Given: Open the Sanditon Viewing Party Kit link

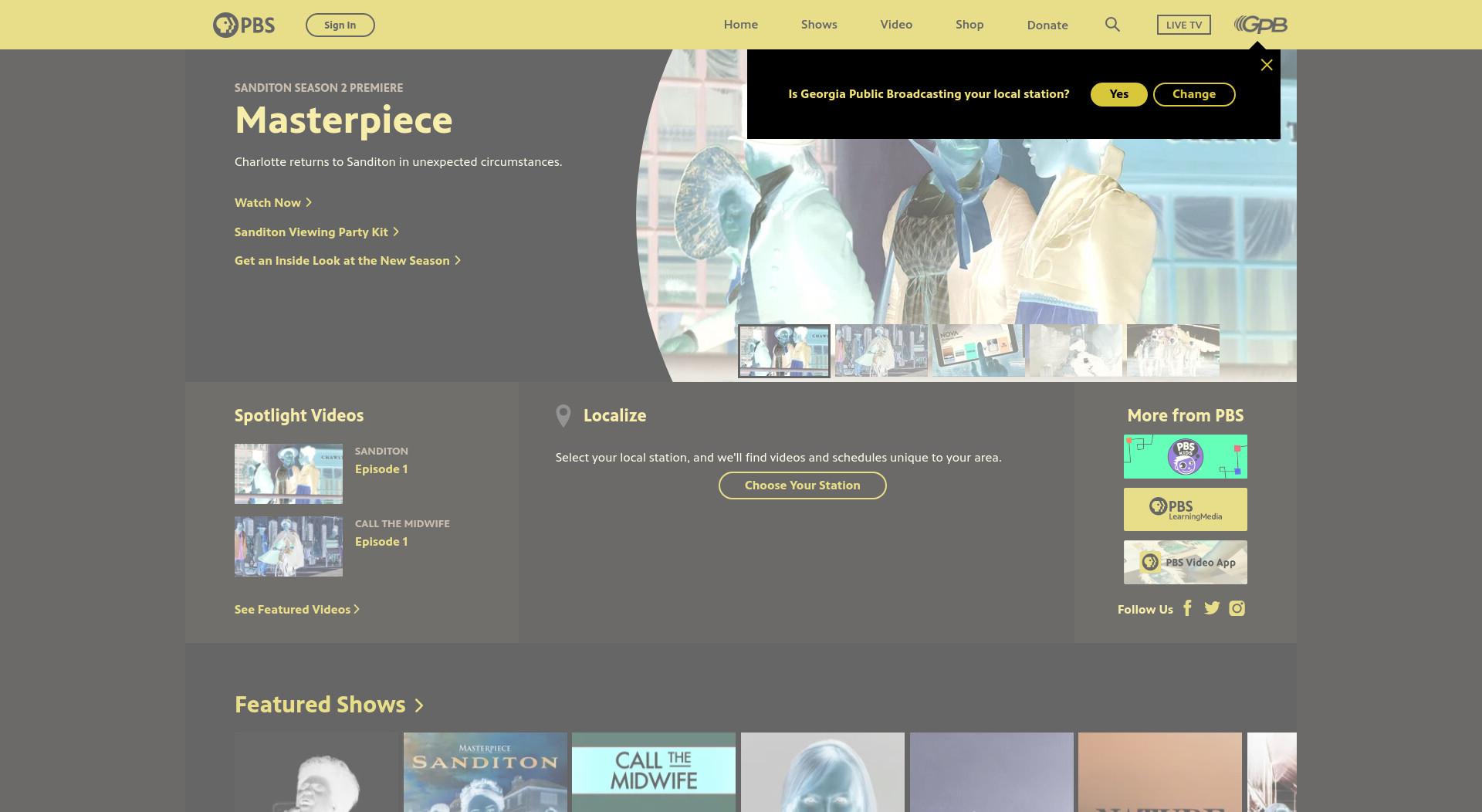Looking at the screenshot, I should point(316,232).
